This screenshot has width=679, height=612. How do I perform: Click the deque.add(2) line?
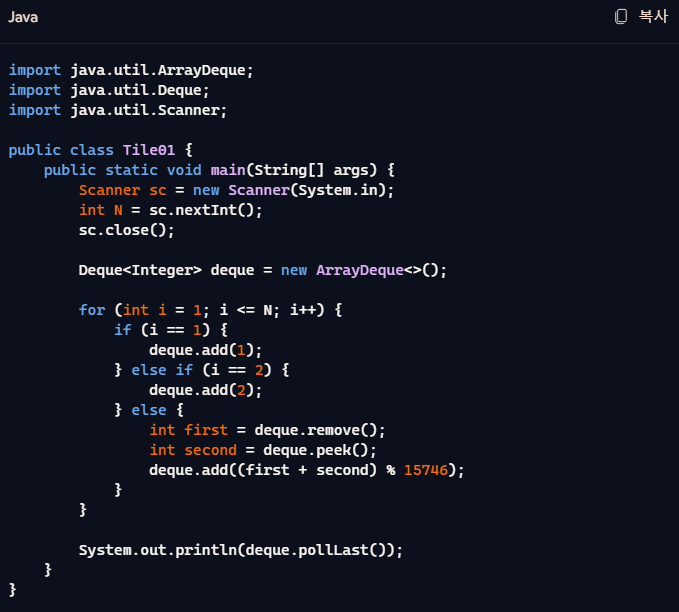(x=206, y=390)
